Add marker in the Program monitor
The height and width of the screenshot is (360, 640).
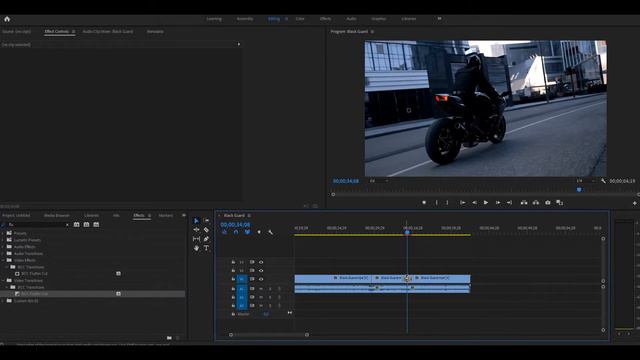[x=424, y=202]
